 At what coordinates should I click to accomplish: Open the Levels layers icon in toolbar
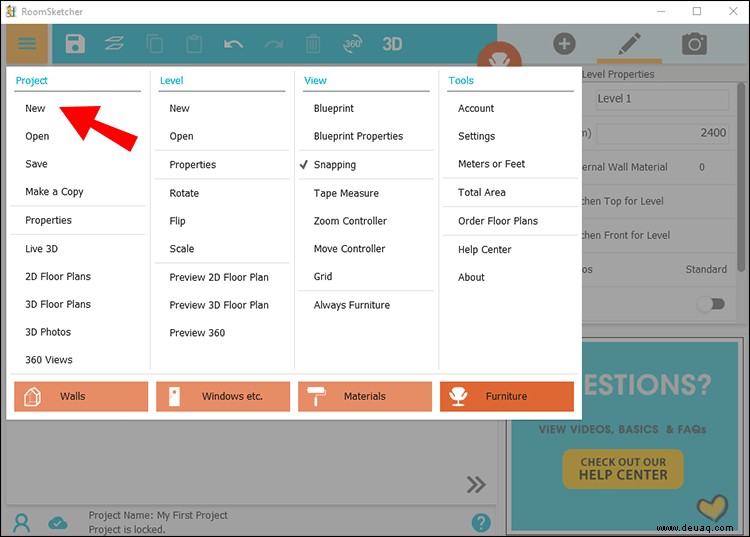point(114,44)
